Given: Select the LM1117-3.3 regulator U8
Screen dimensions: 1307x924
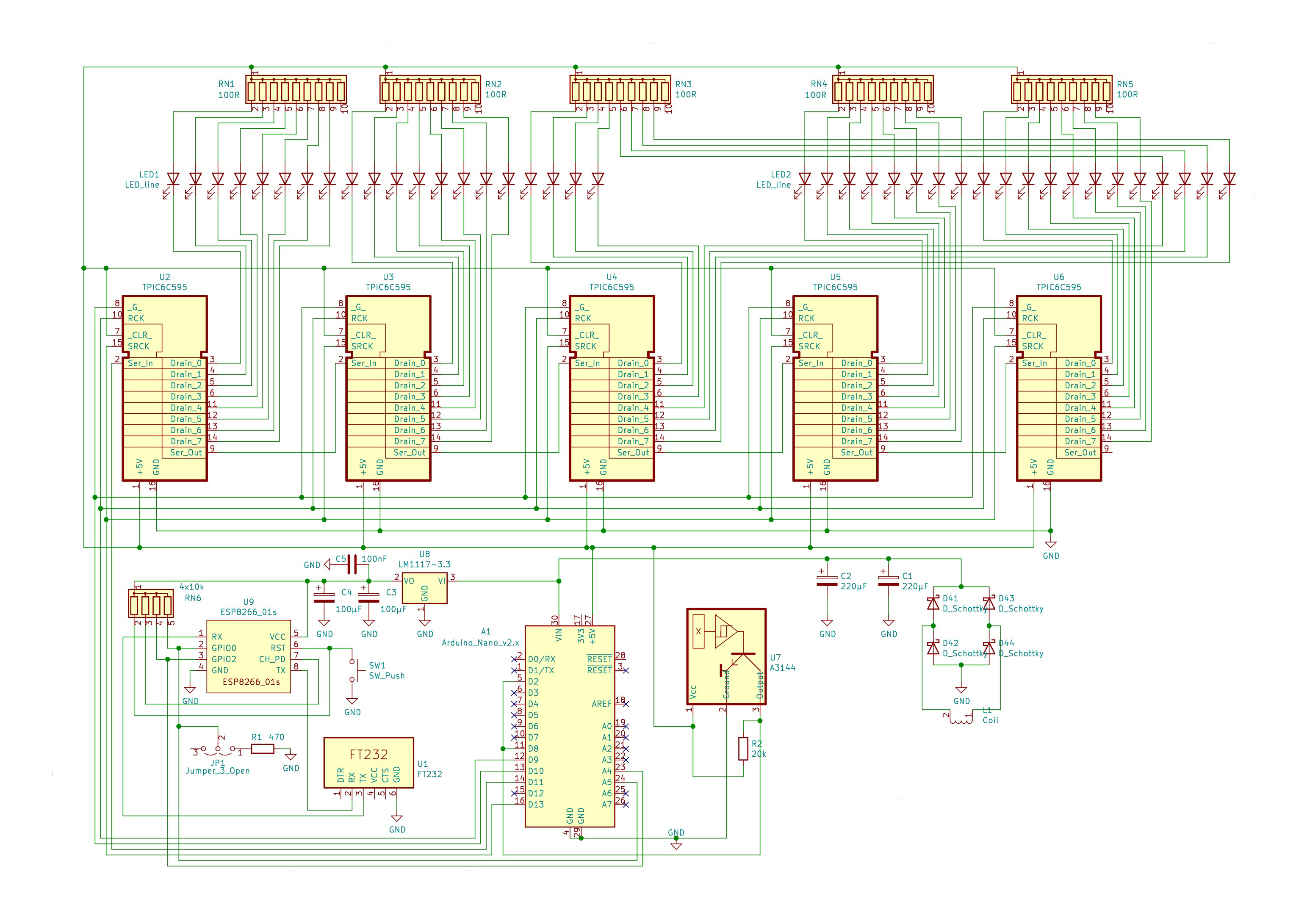Looking at the screenshot, I should click(424, 588).
